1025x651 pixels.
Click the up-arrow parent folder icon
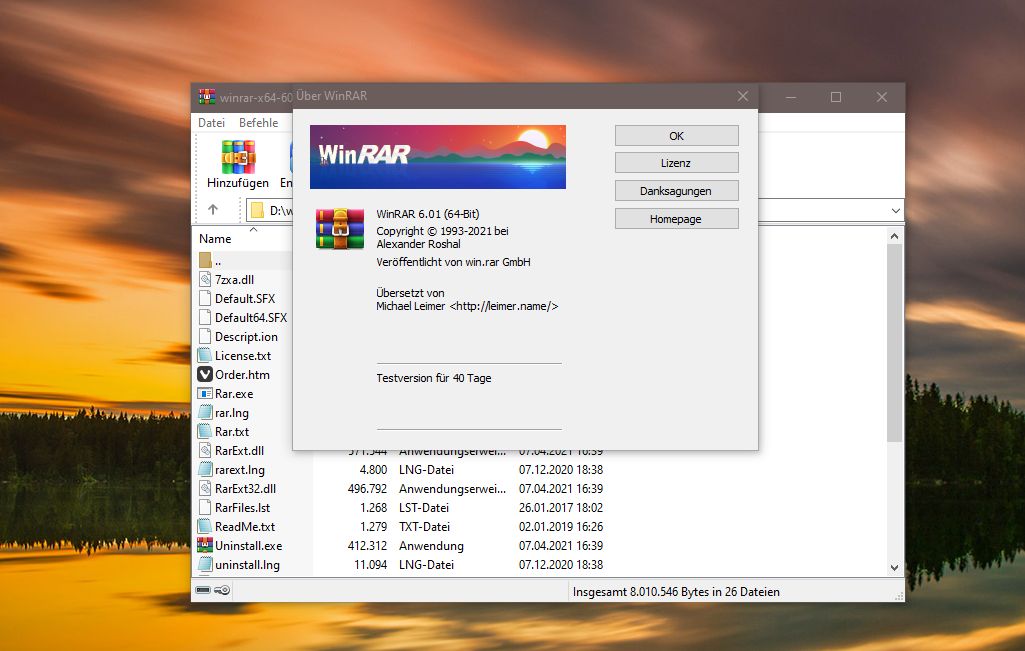pyautogui.click(x=213, y=210)
